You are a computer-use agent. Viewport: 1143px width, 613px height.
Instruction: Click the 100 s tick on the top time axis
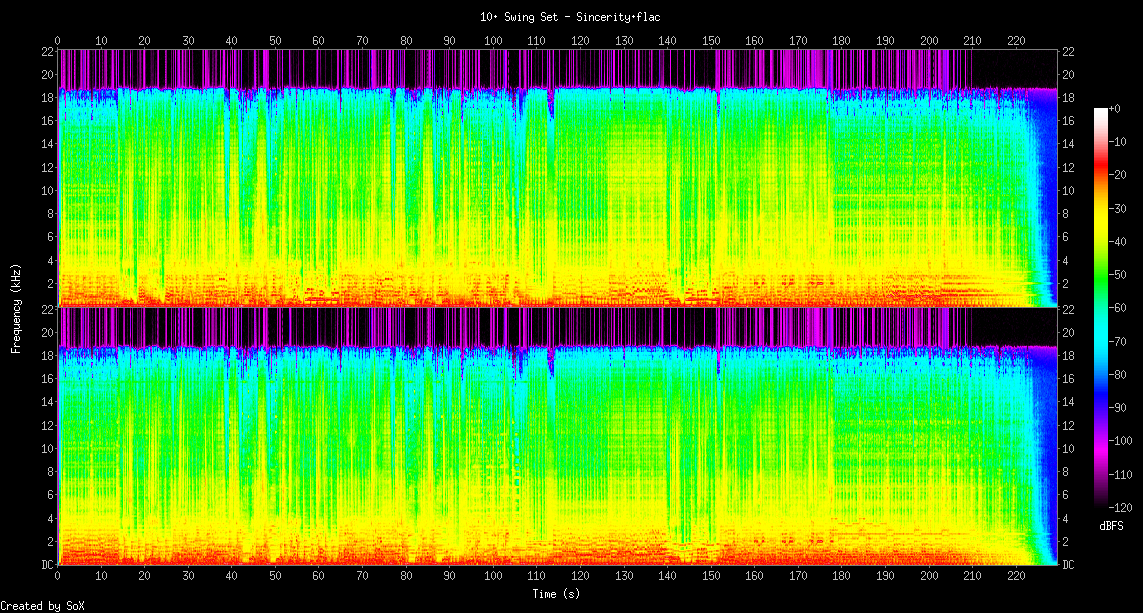pos(493,40)
